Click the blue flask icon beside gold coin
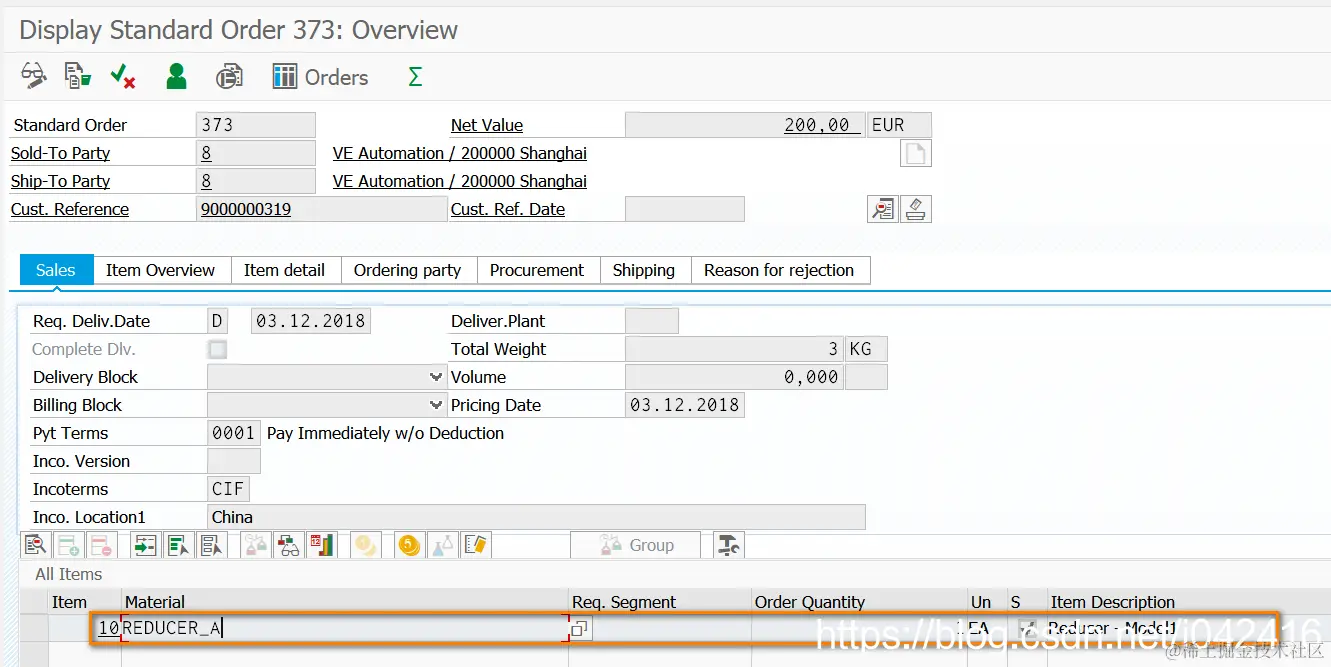 [442, 545]
